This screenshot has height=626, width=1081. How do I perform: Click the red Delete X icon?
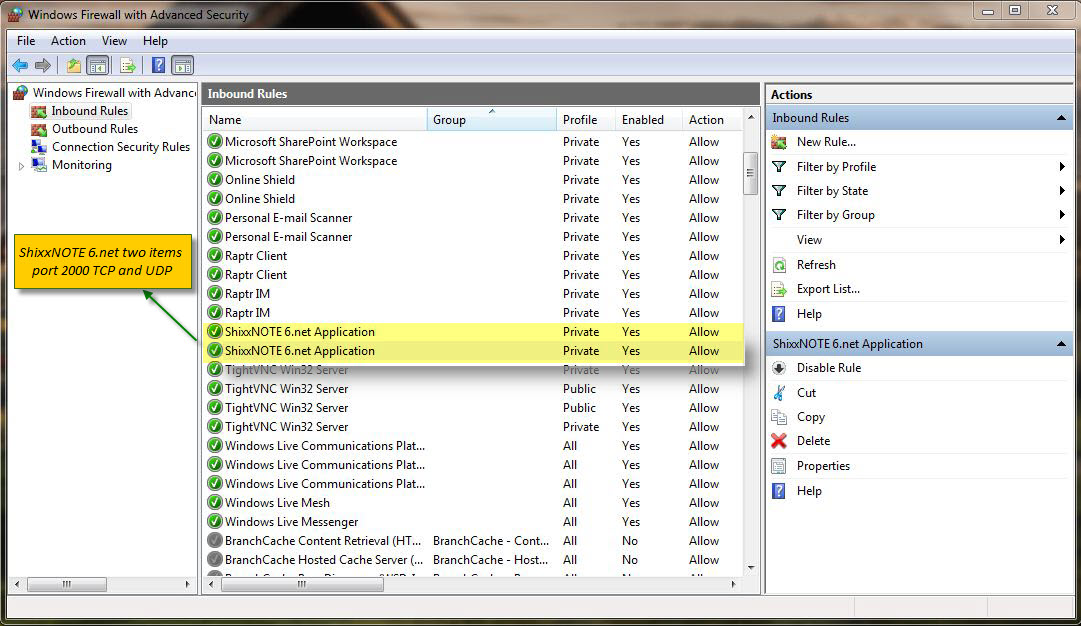(x=779, y=441)
